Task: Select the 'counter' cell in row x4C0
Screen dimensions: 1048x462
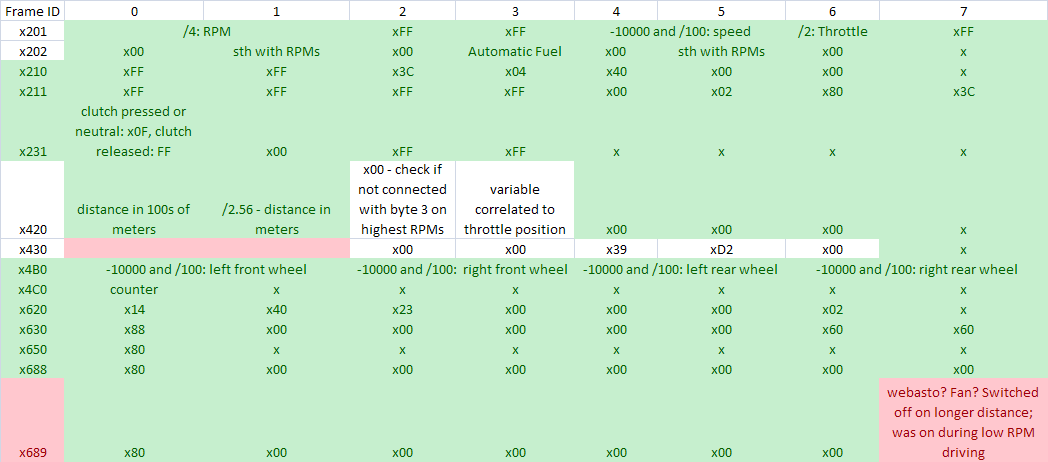Action: tap(134, 289)
